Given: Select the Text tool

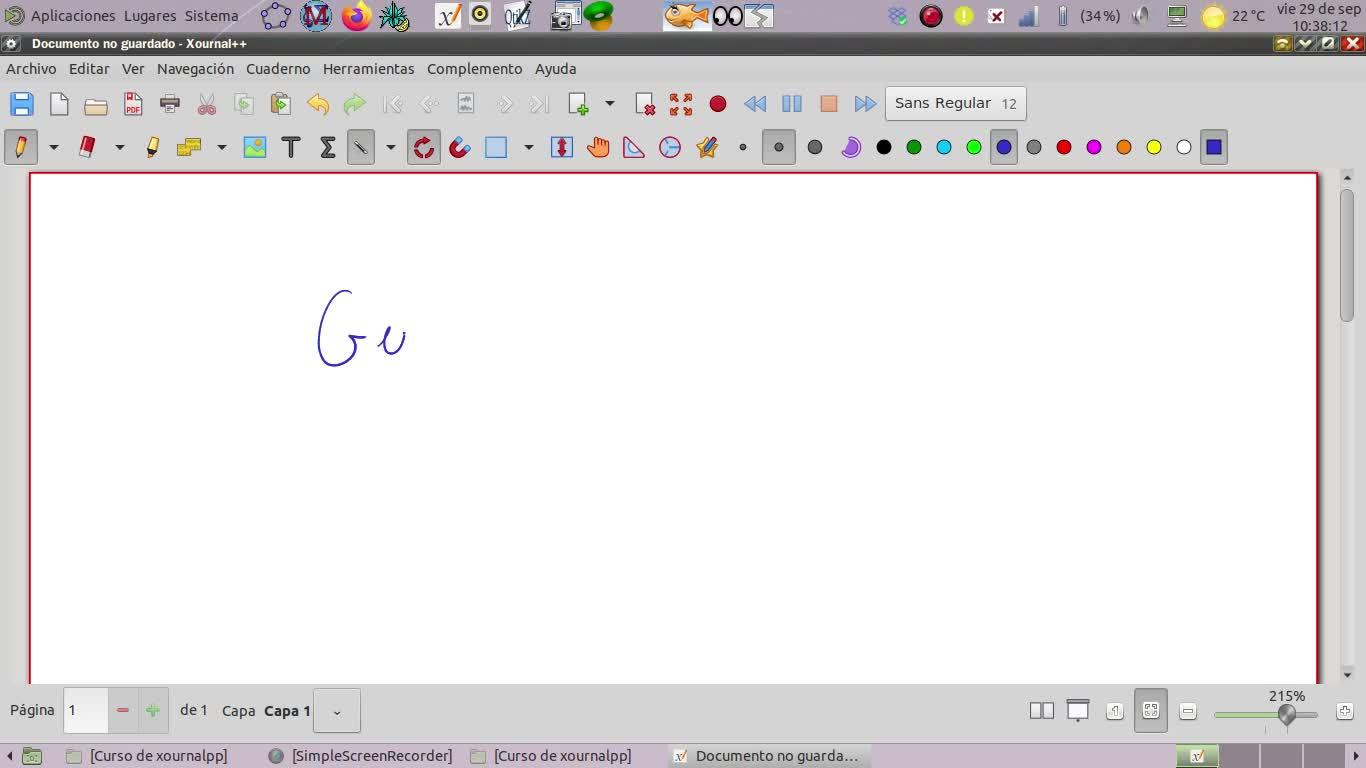Looking at the screenshot, I should [x=291, y=147].
